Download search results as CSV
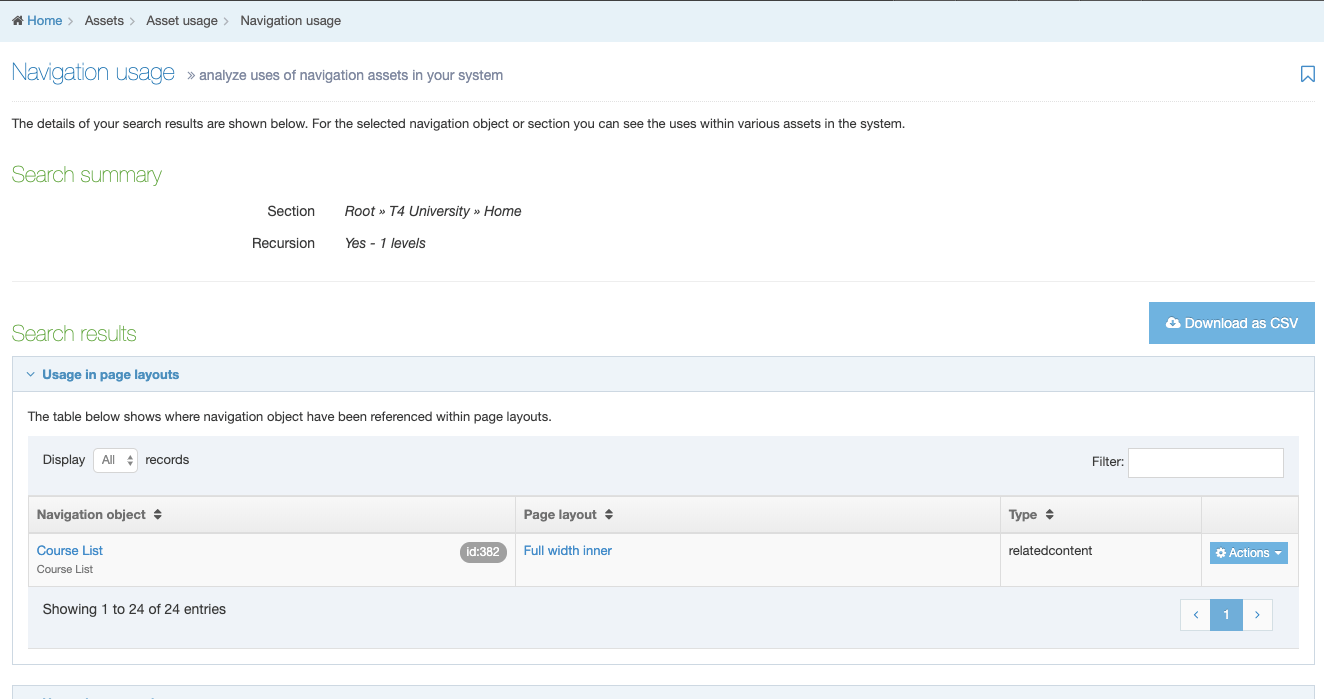The image size is (1324, 699). (x=1231, y=323)
